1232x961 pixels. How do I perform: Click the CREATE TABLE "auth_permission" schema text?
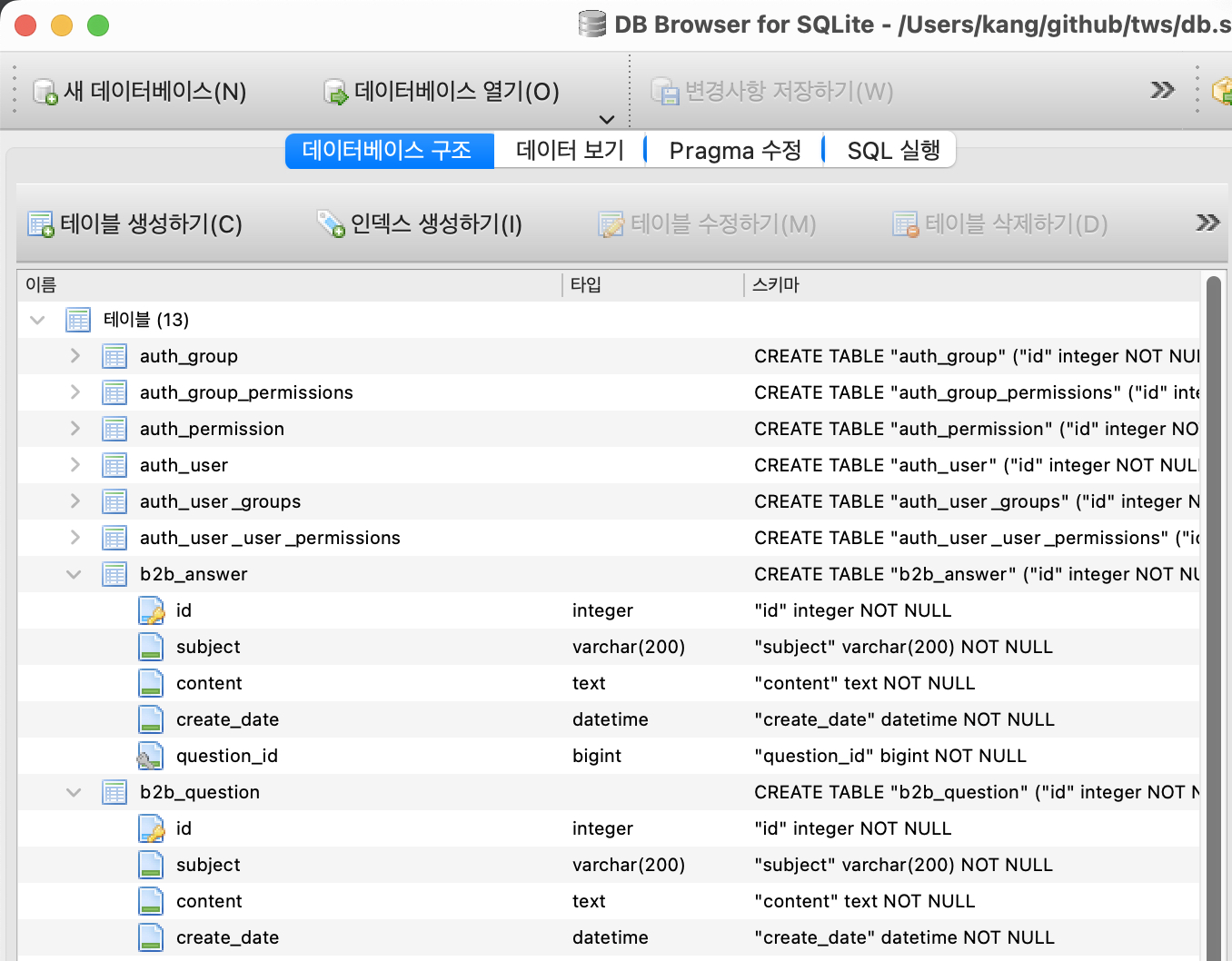(977, 429)
